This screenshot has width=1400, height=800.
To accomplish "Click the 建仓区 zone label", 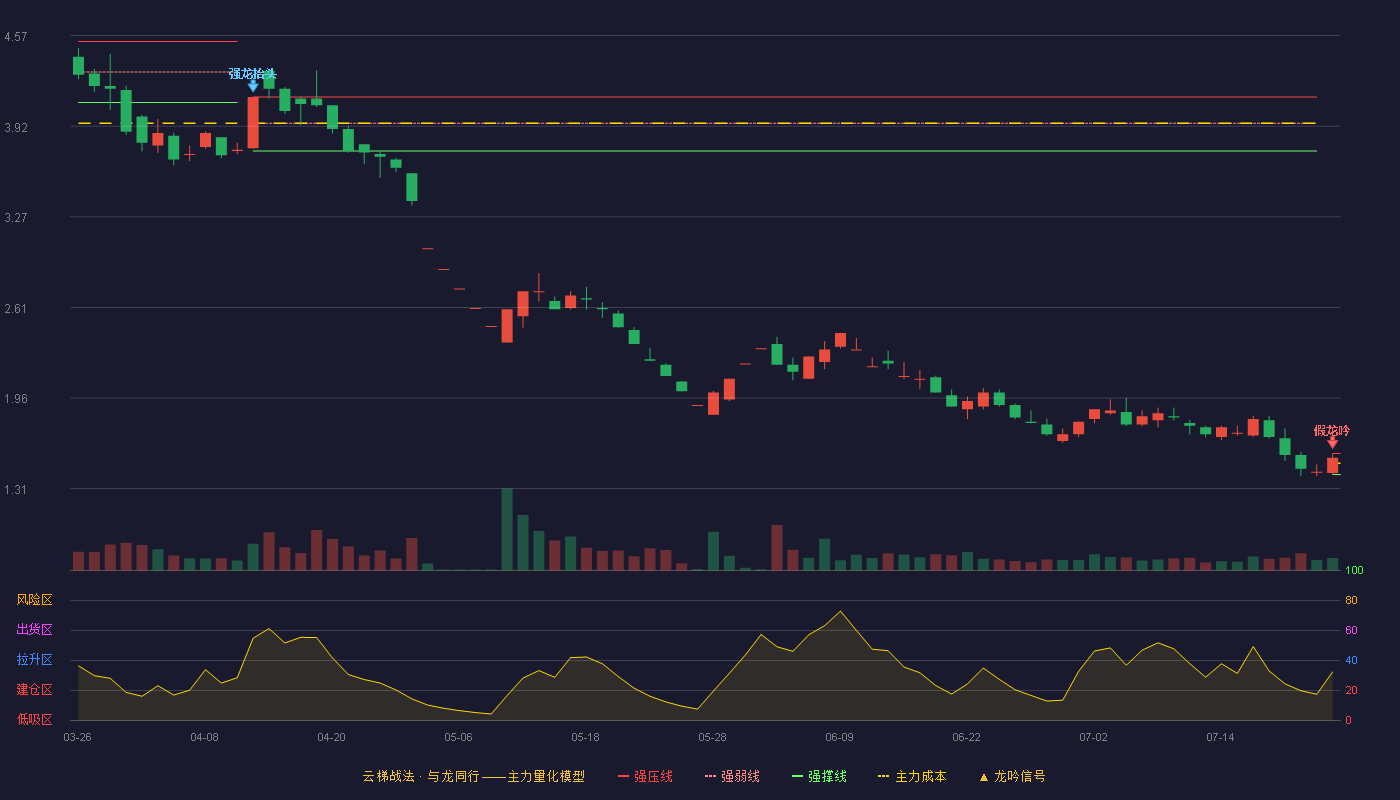I will (35, 690).
